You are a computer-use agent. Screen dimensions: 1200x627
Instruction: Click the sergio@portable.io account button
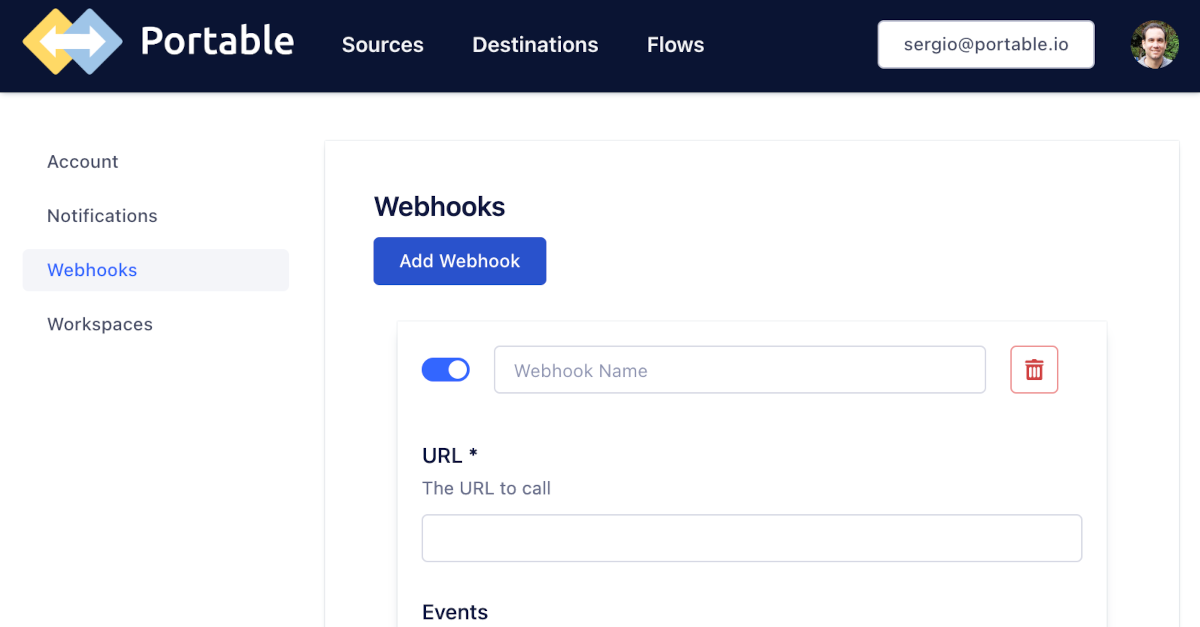coord(985,44)
